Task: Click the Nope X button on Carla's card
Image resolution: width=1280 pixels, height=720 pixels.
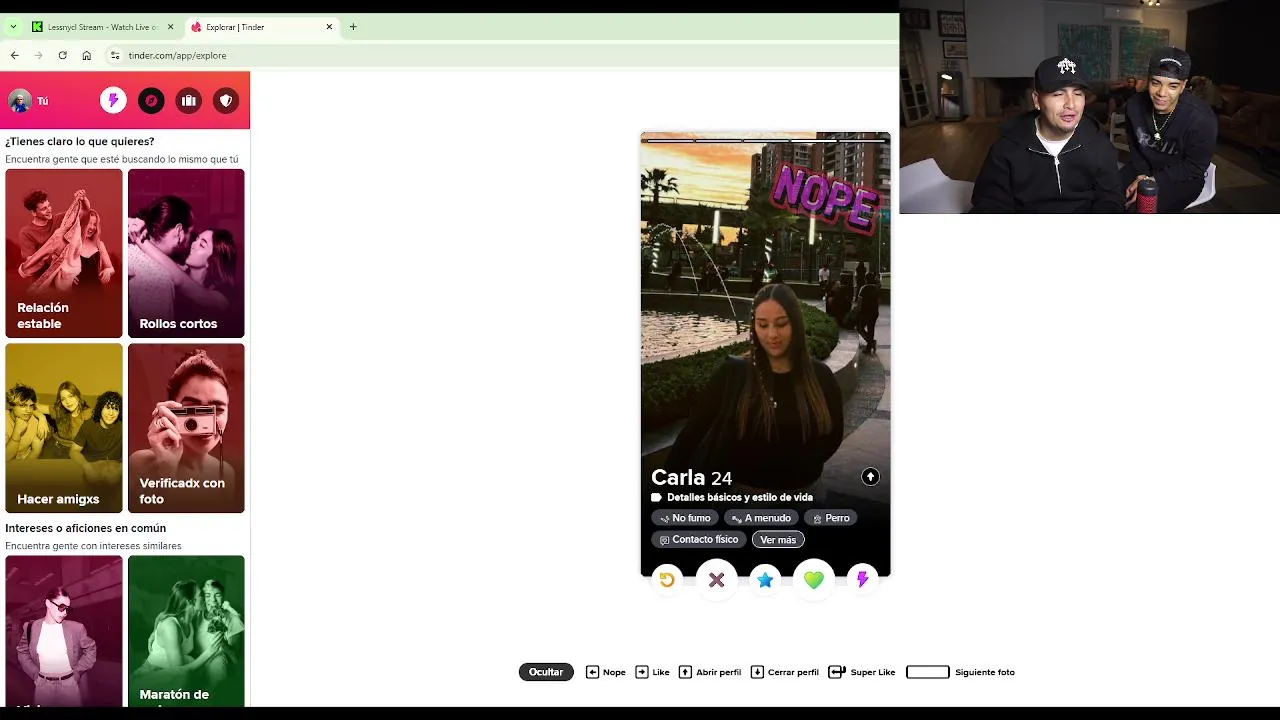Action: 716,579
